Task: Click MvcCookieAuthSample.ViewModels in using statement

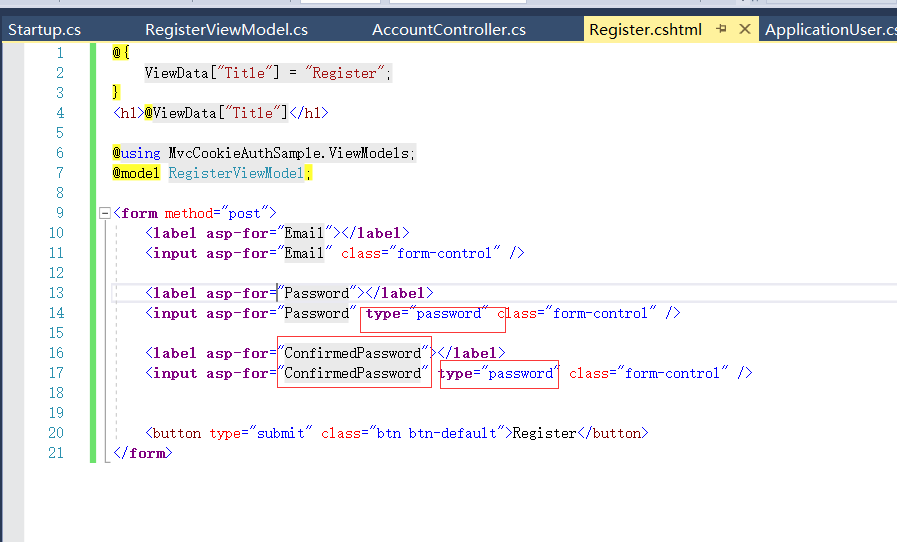Action: [x=288, y=153]
